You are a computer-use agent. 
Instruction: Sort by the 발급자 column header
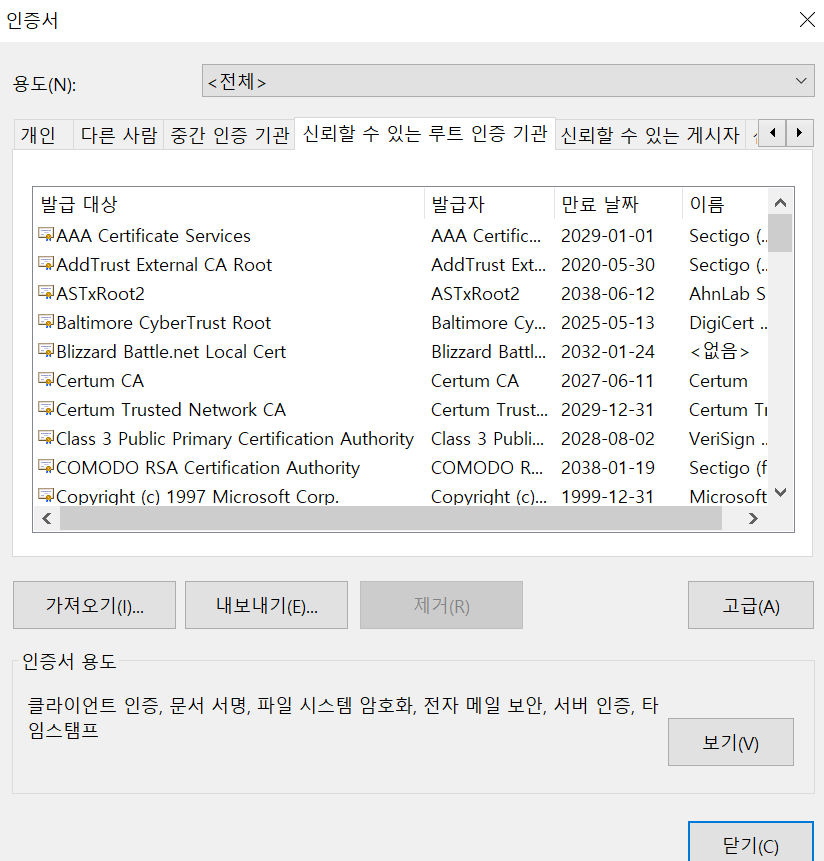[x=489, y=204]
